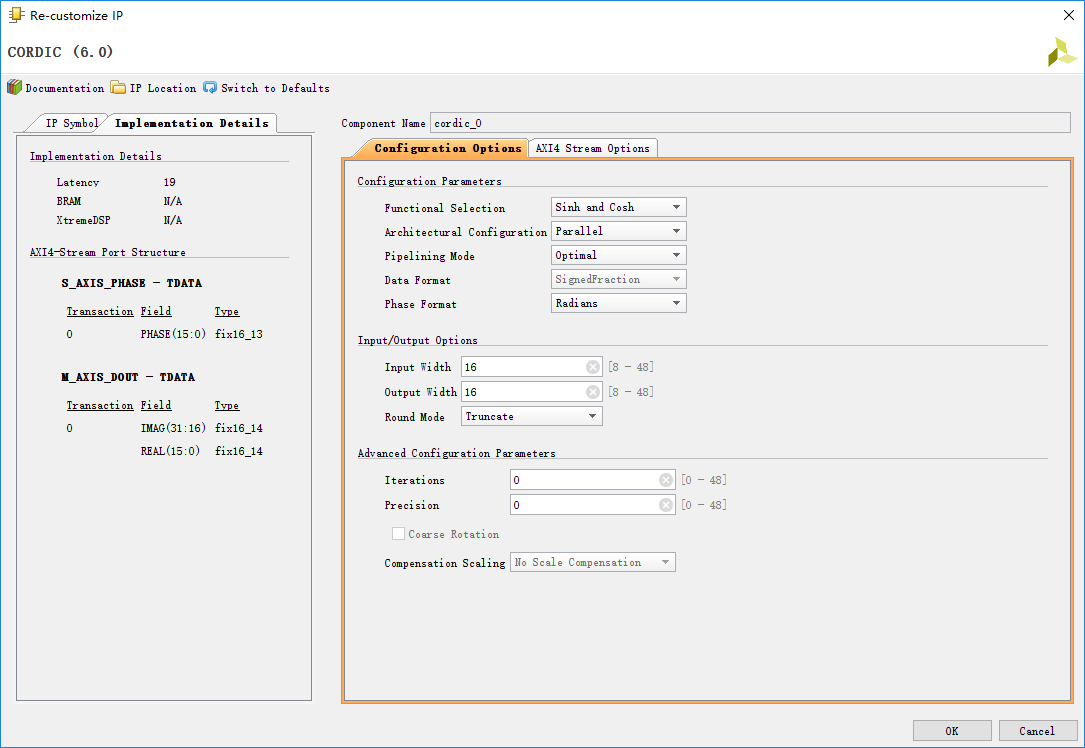This screenshot has height=748, width=1085.
Task: Switch to the IP Symbol tab
Action: (x=70, y=123)
